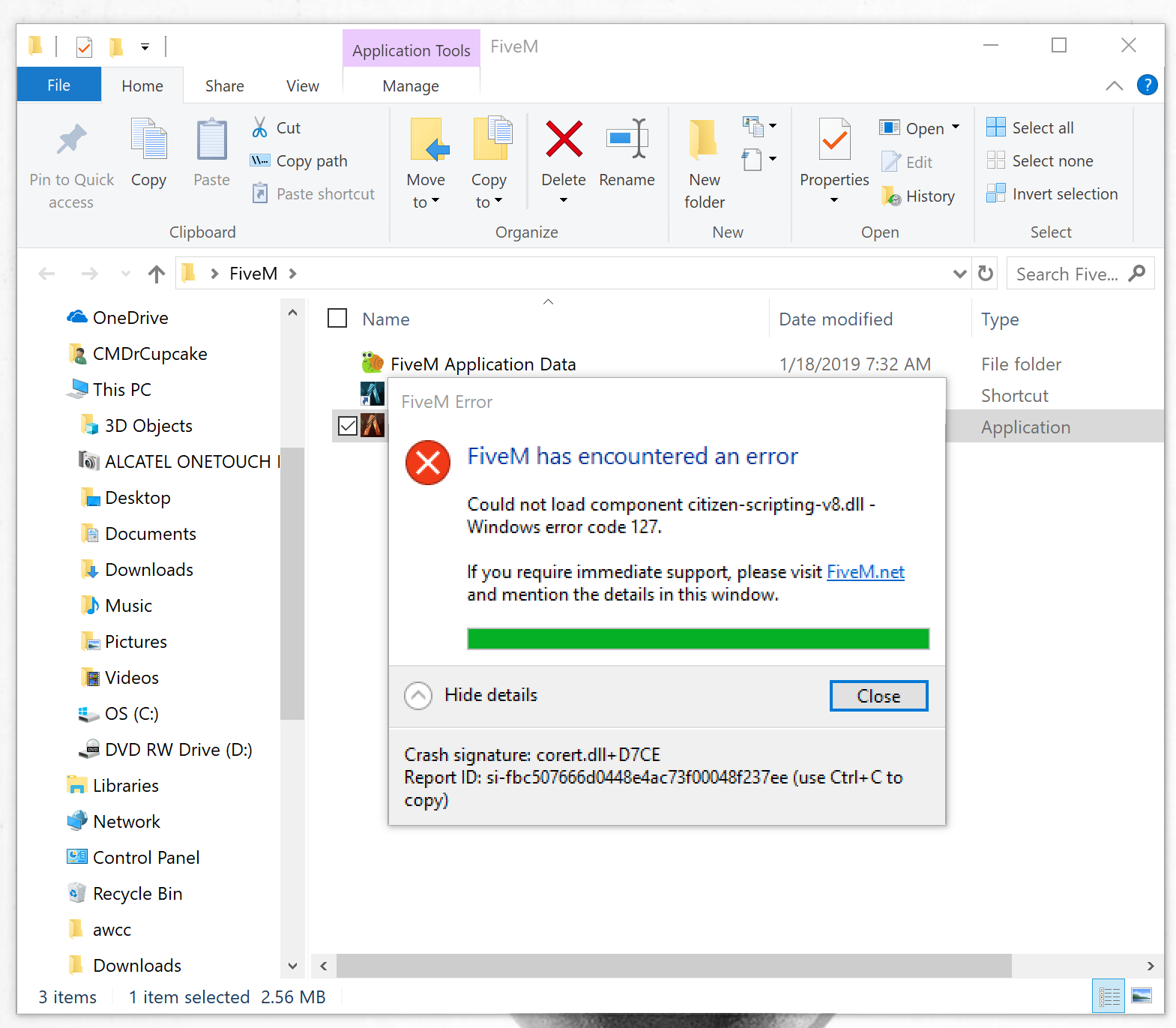Open Downloads under This PC

[149, 569]
